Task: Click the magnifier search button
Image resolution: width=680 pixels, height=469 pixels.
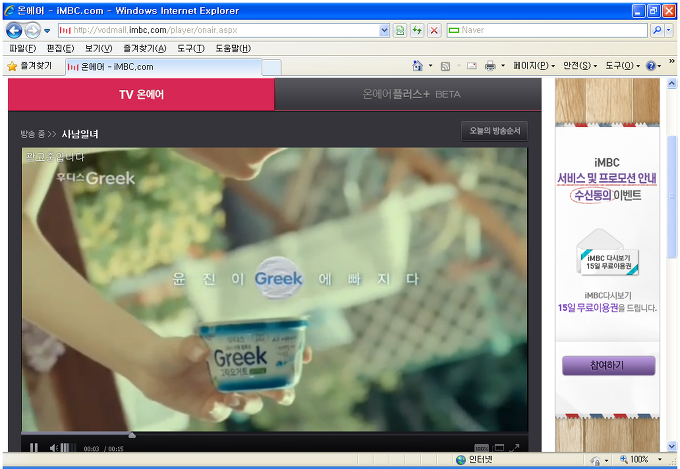Action: pyautogui.click(x=657, y=30)
